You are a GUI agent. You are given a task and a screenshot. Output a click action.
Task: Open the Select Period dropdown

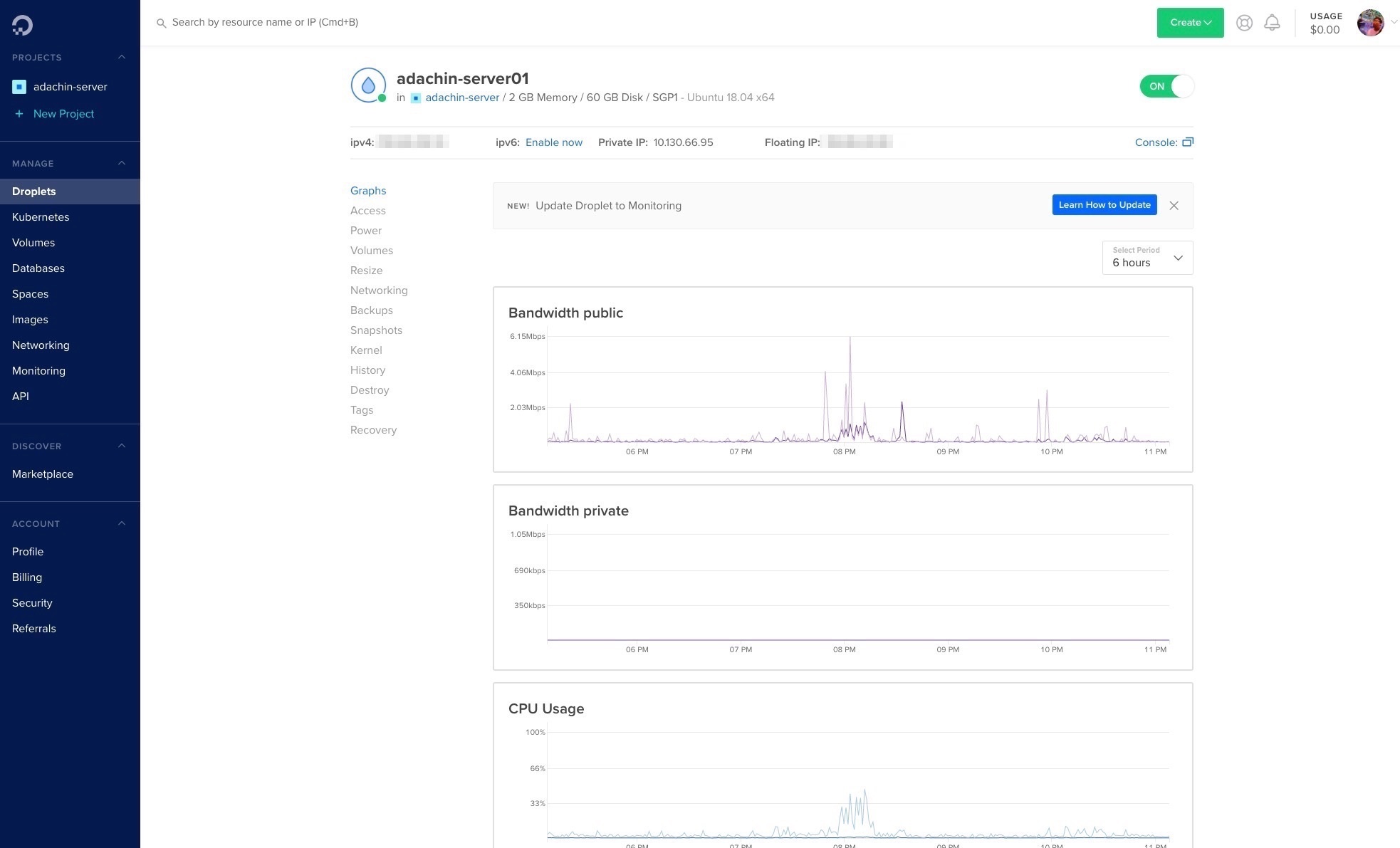coord(1147,258)
